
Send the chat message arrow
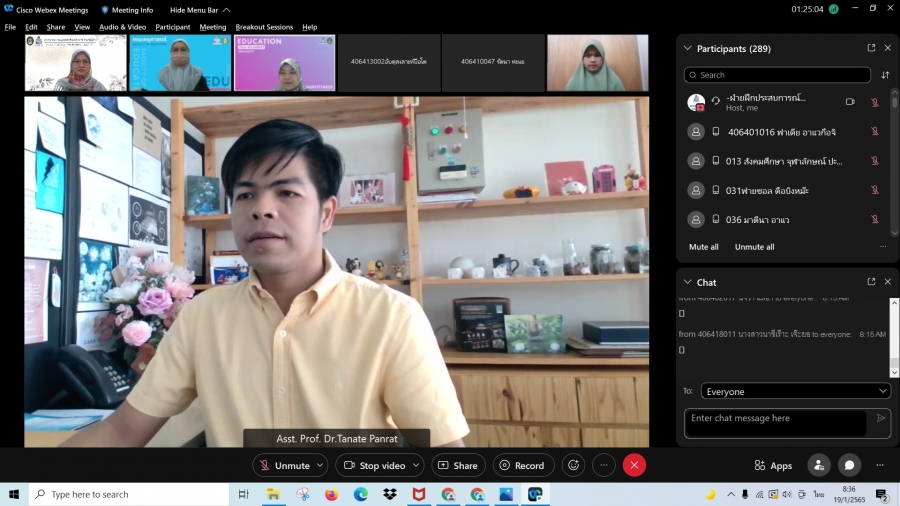pyautogui.click(x=881, y=418)
